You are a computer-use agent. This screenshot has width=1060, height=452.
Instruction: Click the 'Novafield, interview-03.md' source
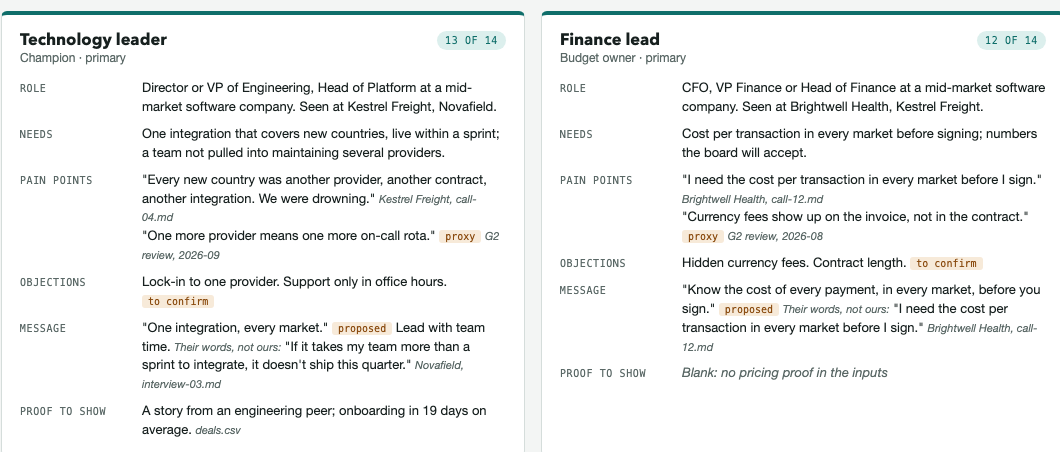coord(303,375)
